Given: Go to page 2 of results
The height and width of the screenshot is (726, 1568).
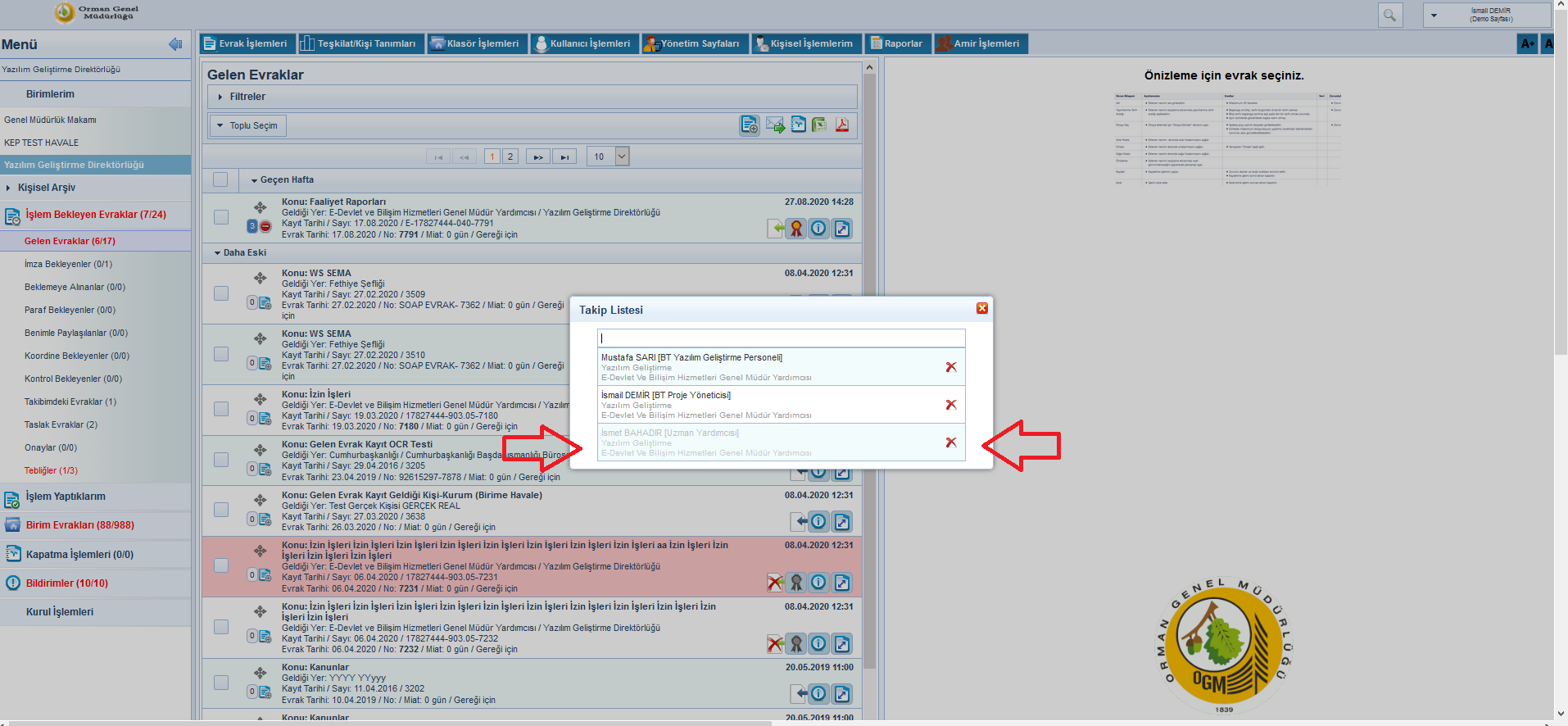Looking at the screenshot, I should coord(510,157).
